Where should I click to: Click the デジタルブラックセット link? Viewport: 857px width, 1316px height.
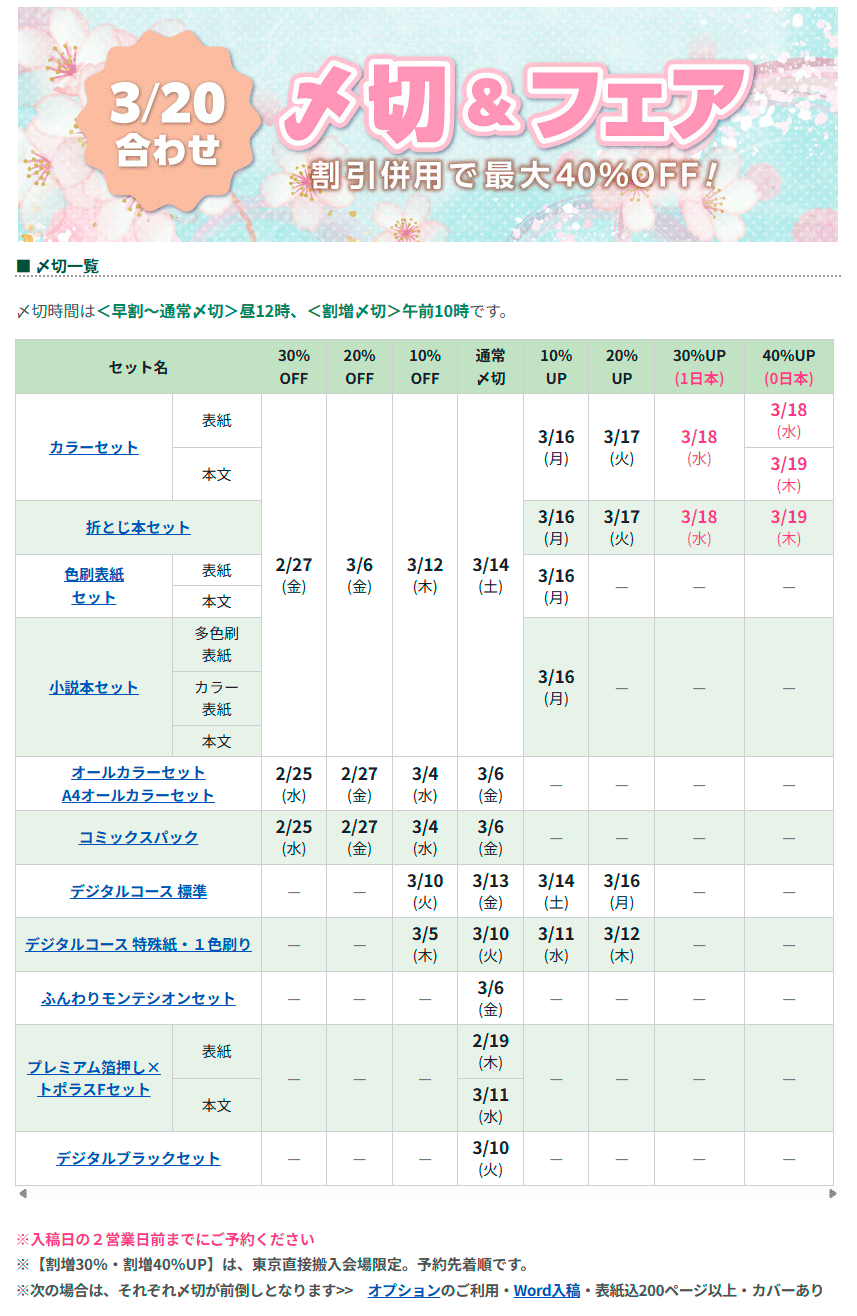[x=138, y=1158]
